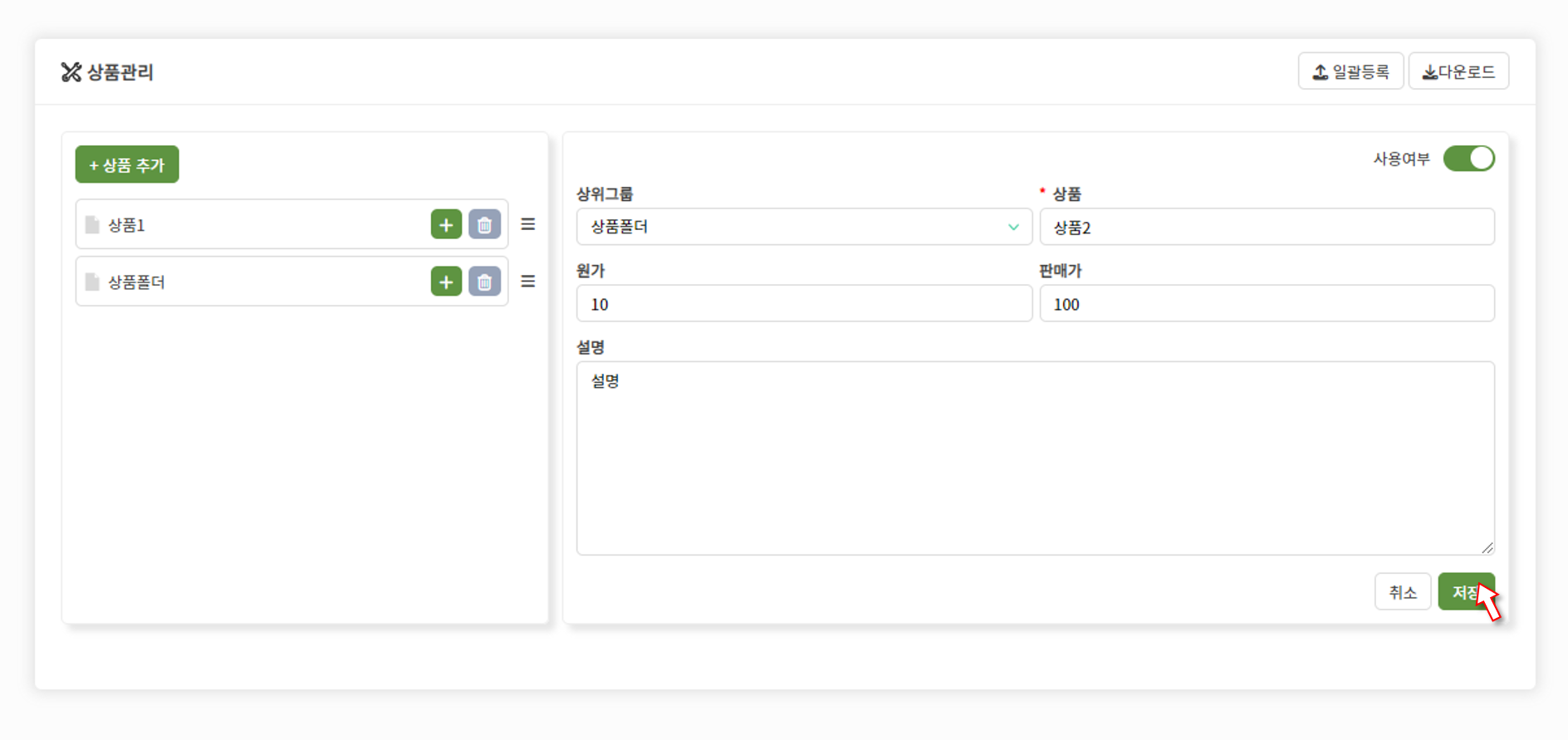
Task: Click into the 판매가 input field
Action: pyautogui.click(x=1267, y=304)
